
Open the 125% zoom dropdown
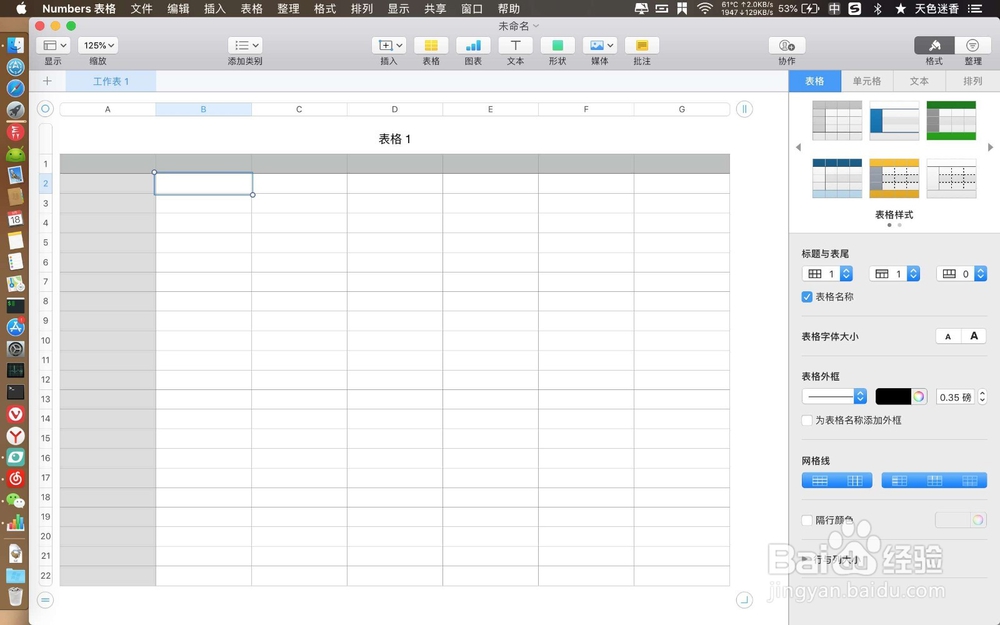[98, 45]
